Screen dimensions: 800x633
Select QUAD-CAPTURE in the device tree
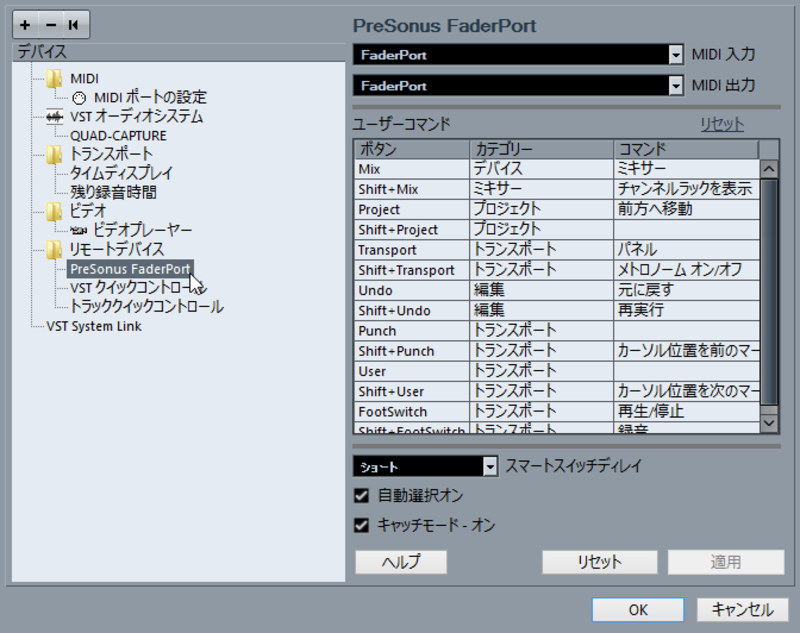click(x=118, y=136)
